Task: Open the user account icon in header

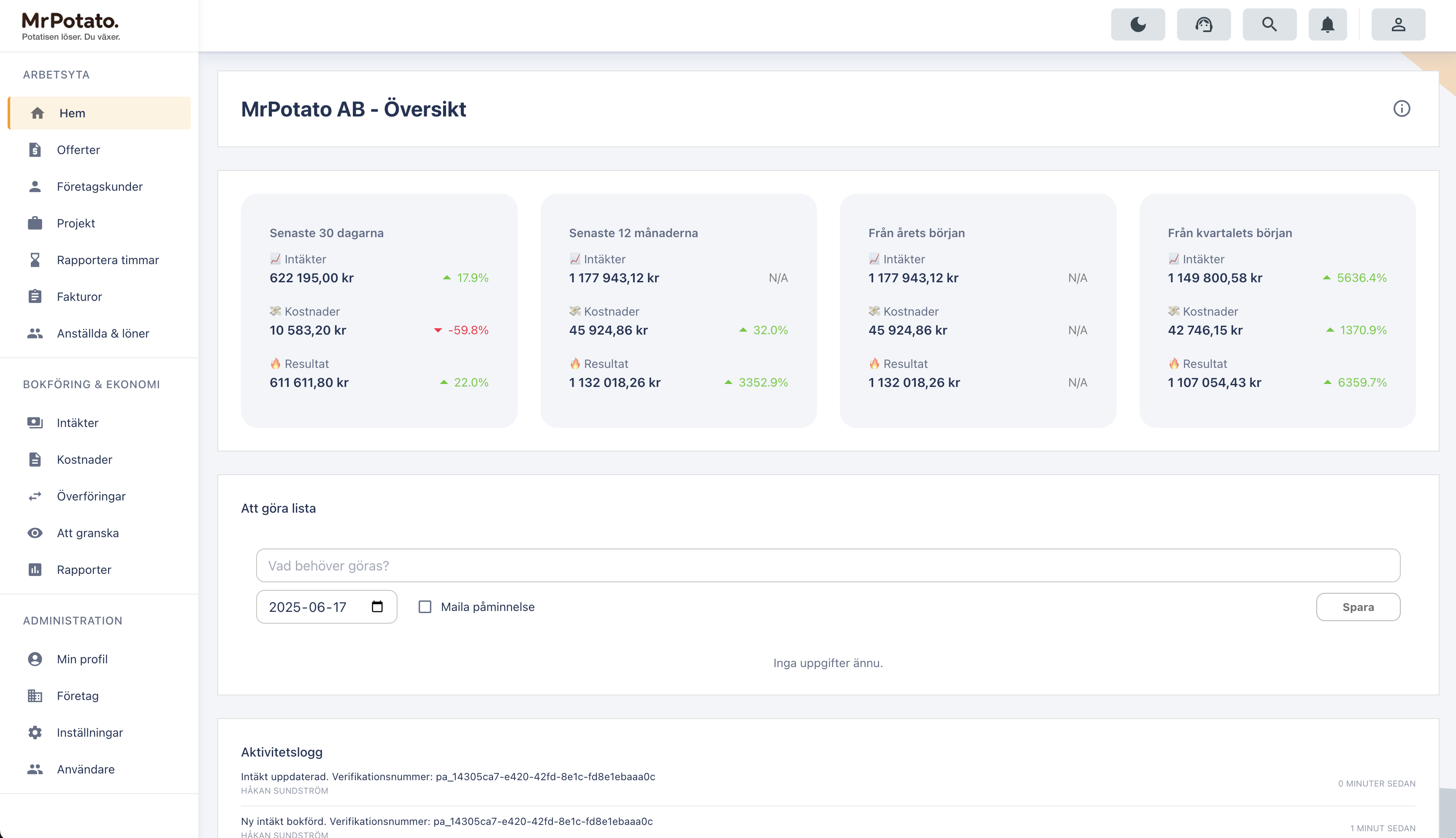Action: coord(1398,24)
